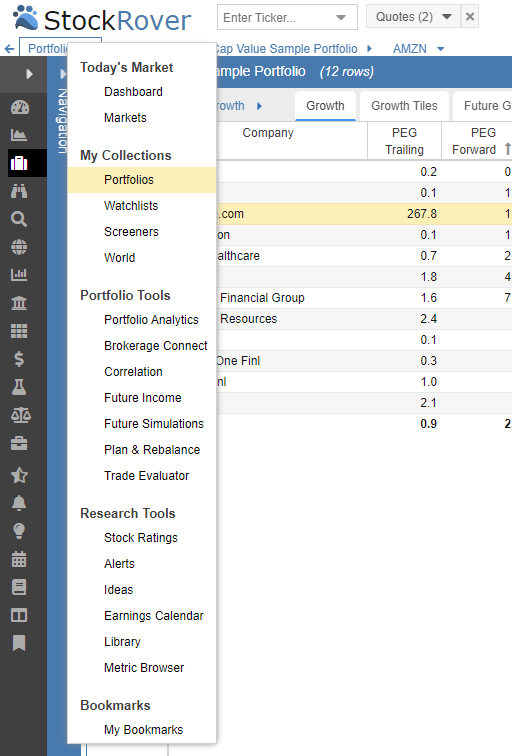Open the ticker entry dropdown arrow
Image resolution: width=512 pixels, height=756 pixels.
(x=341, y=18)
